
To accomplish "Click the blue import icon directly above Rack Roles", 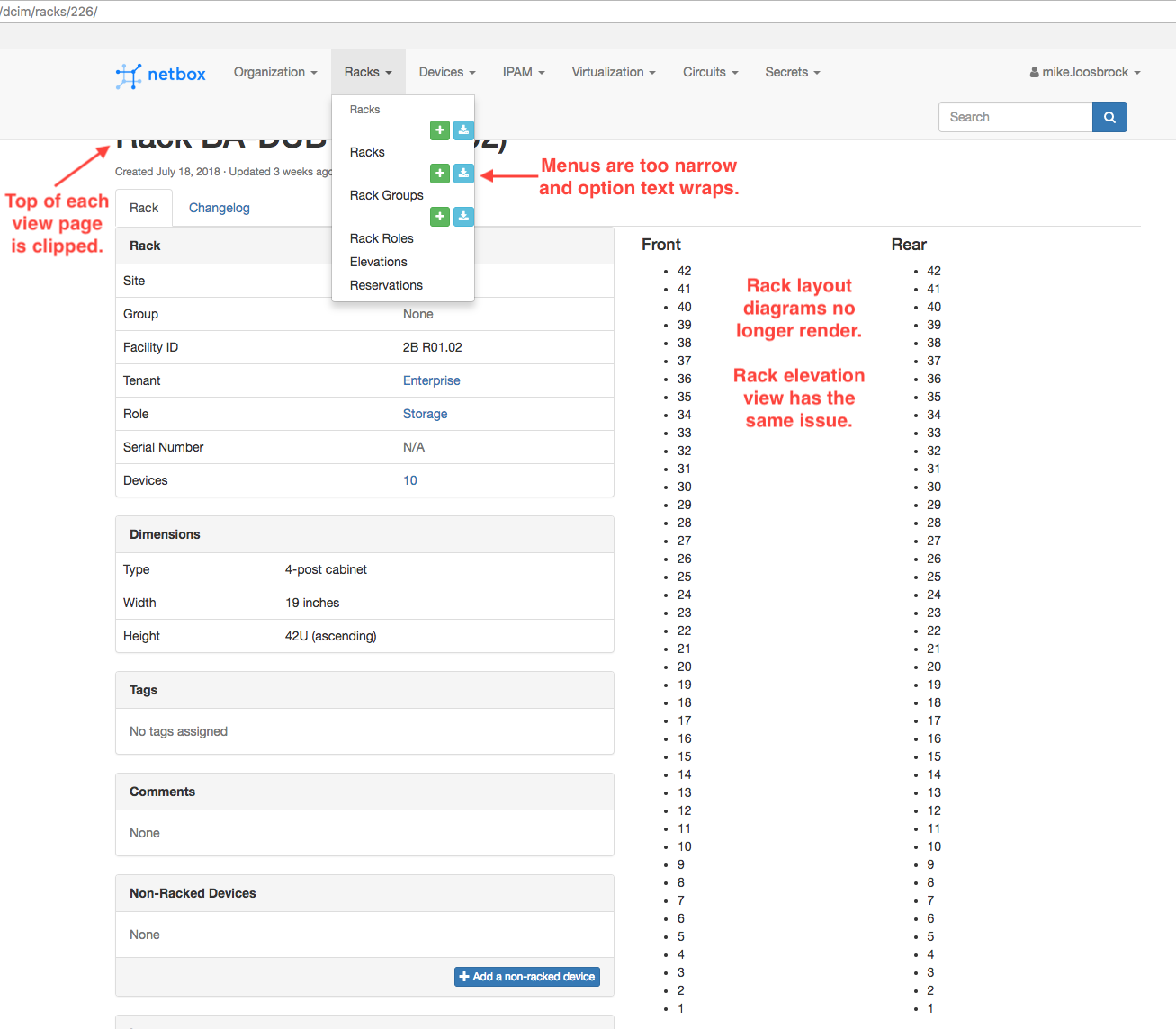I will [463, 217].
